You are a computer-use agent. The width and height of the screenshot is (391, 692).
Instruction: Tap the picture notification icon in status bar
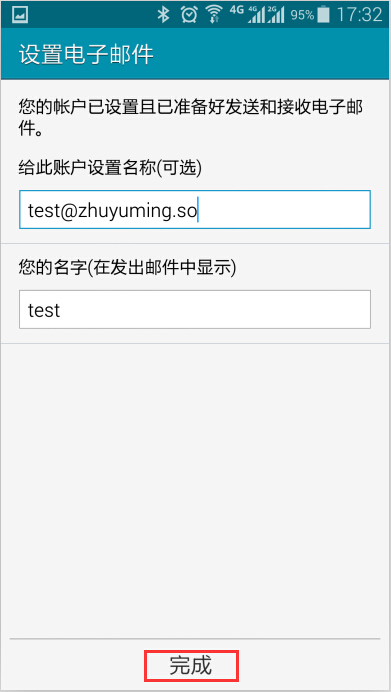[x=20, y=15]
